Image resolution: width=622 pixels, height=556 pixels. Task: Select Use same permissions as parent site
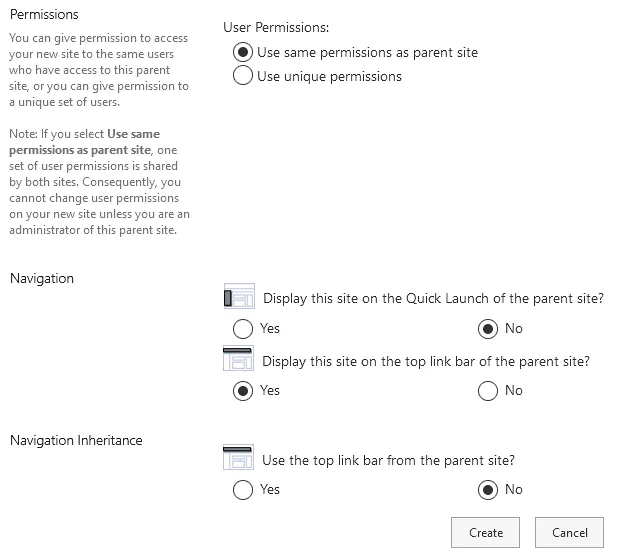pos(242,52)
